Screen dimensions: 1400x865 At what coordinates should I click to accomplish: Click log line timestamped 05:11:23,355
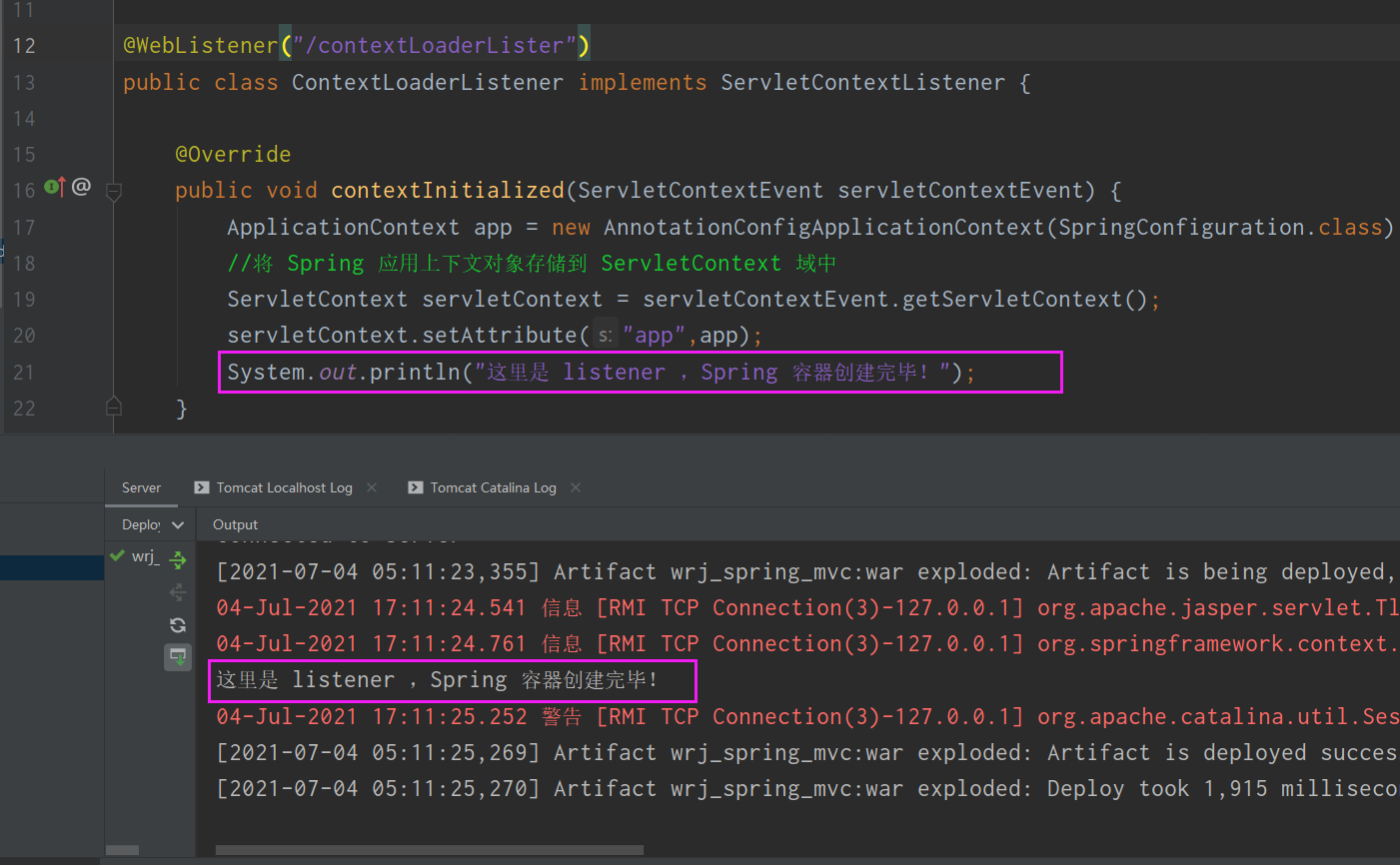point(807,572)
